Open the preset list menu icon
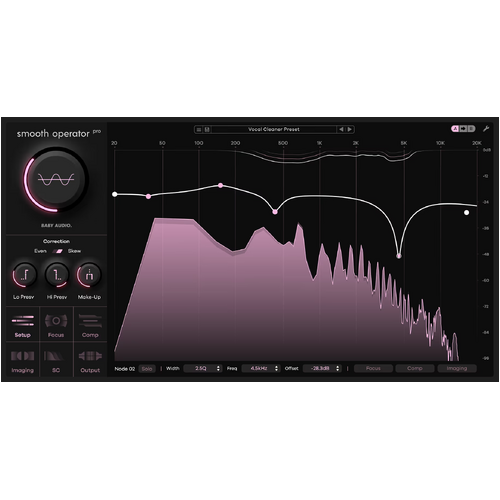Image resolution: width=500 pixels, height=500 pixels. 198,129
